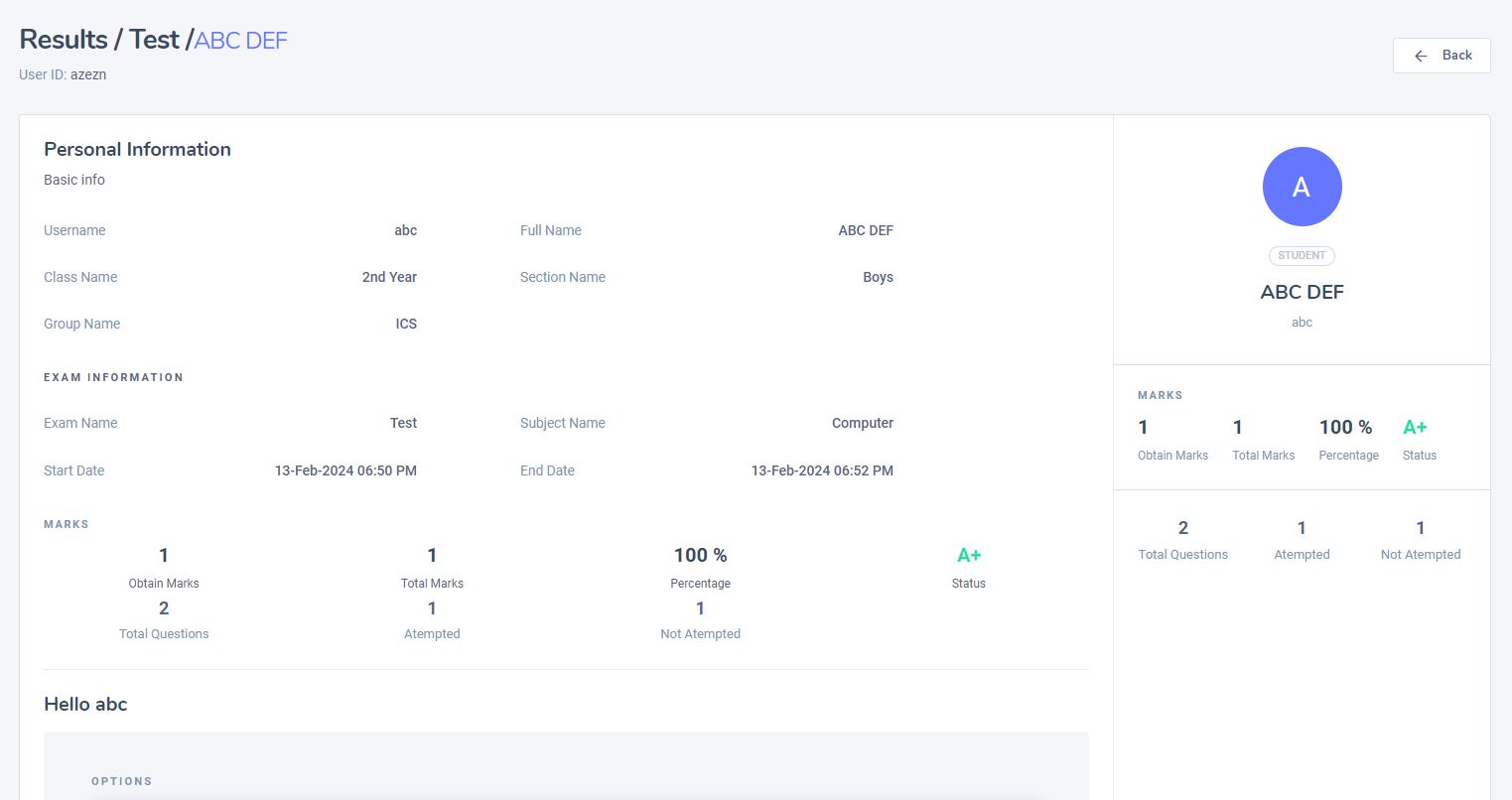Click the 100 % Percentage in main panel
Viewport: 1512px width, 800px height.
(x=700, y=555)
